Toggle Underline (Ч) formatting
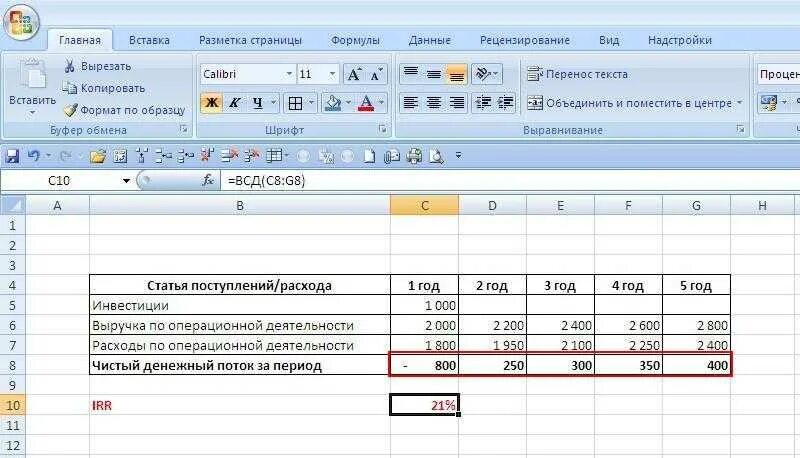The height and width of the screenshot is (458, 800). point(258,104)
